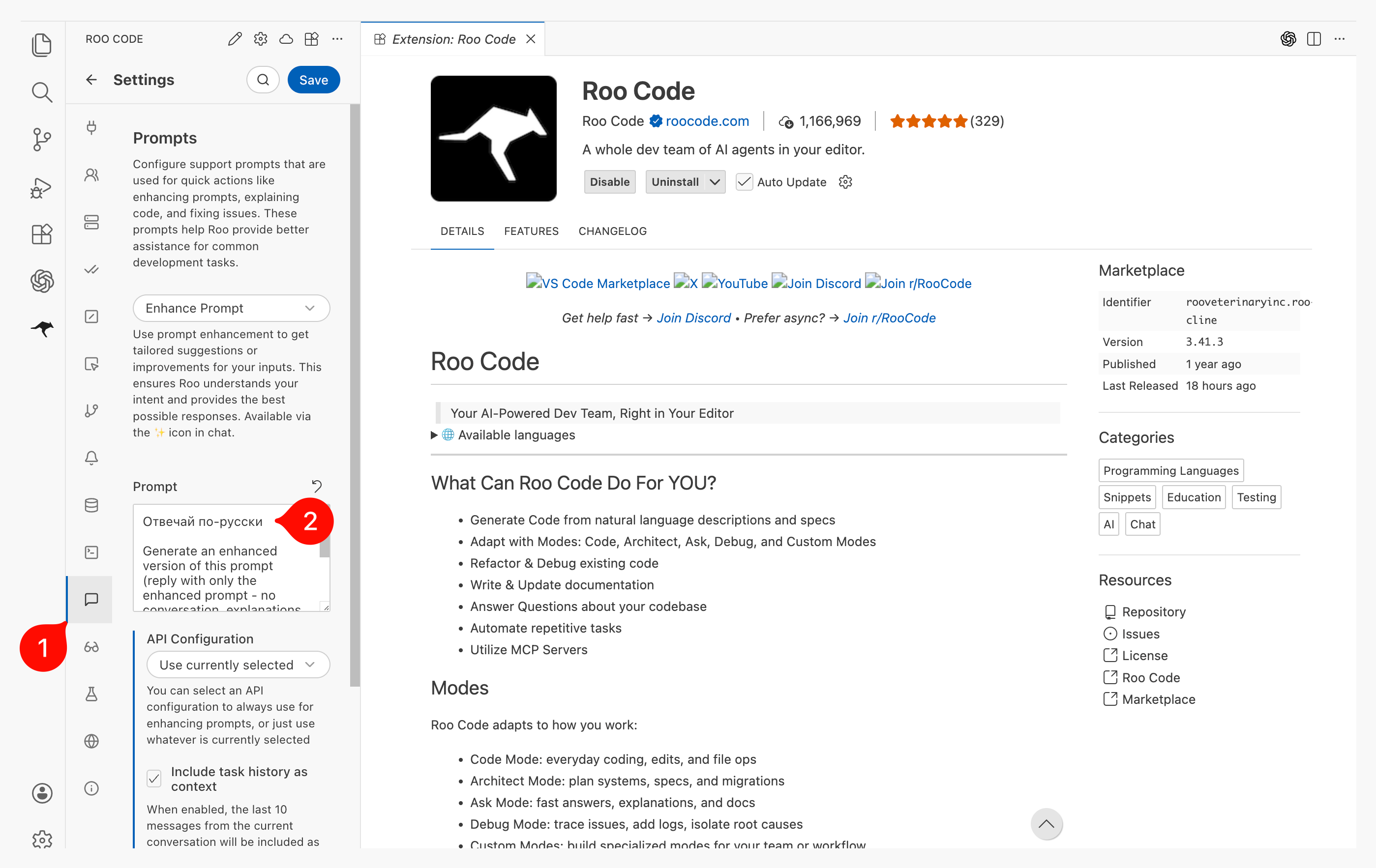Switch to the FEATURES tab
The height and width of the screenshot is (868, 1376).
(x=531, y=231)
